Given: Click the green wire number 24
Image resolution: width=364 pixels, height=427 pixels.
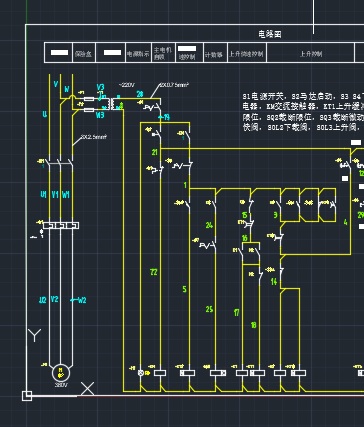Looking at the screenshot, I should point(209,225).
